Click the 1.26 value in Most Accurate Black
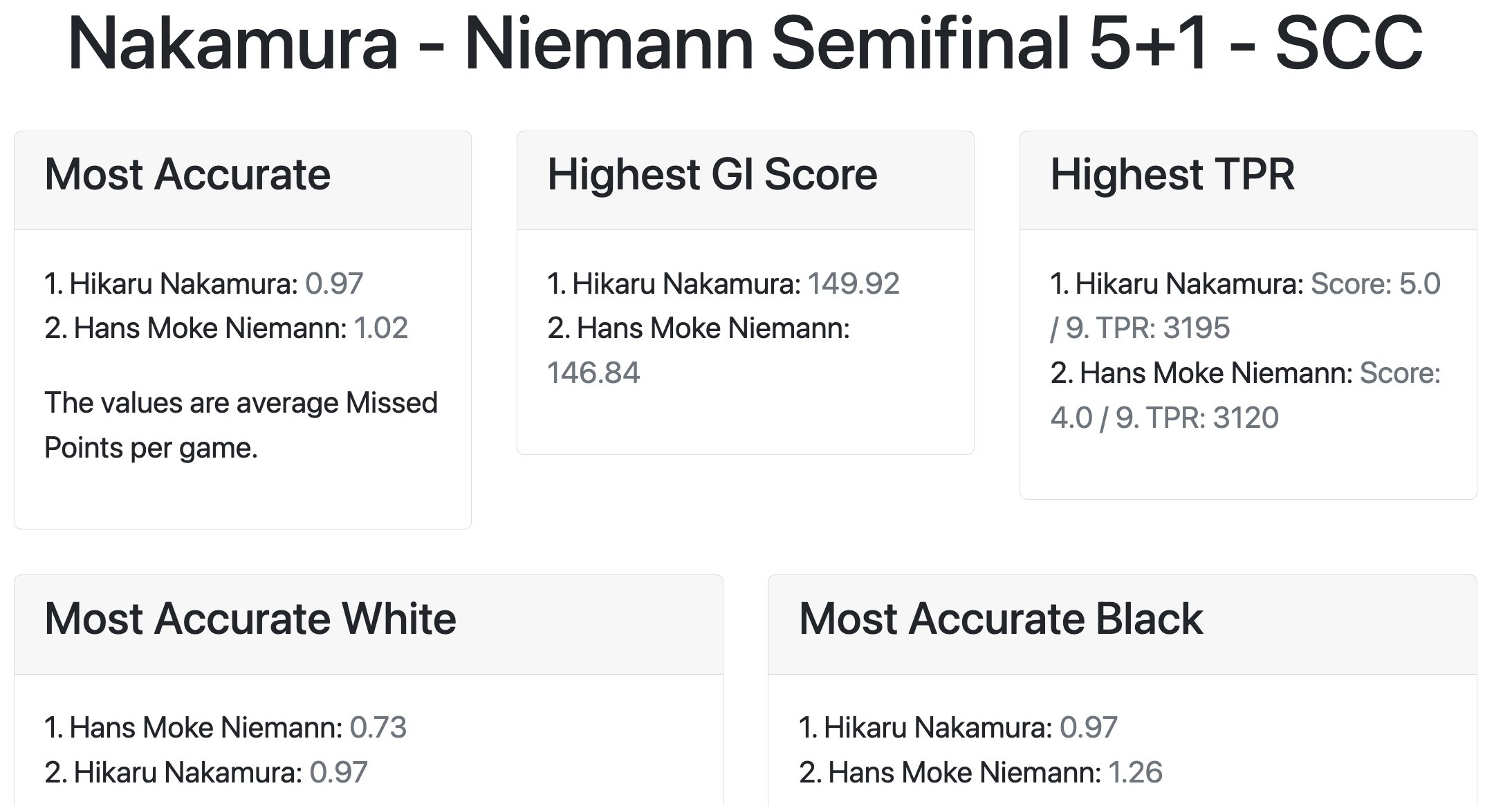This screenshot has height=806, width=1512. click(x=1135, y=773)
